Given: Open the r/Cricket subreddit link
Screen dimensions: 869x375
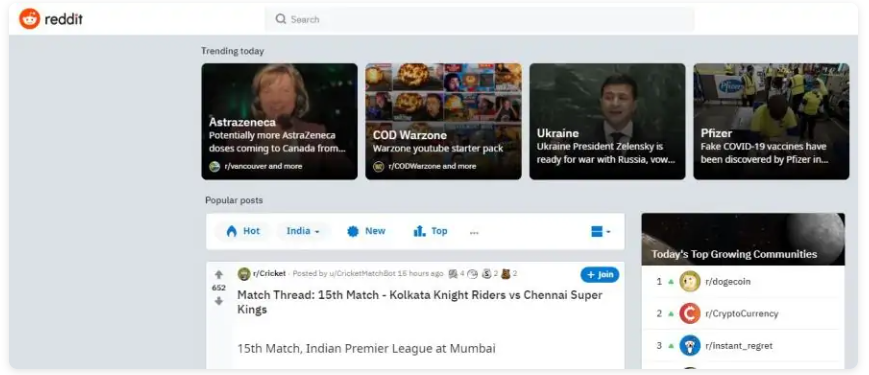Looking at the screenshot, I should click(269, 274).
